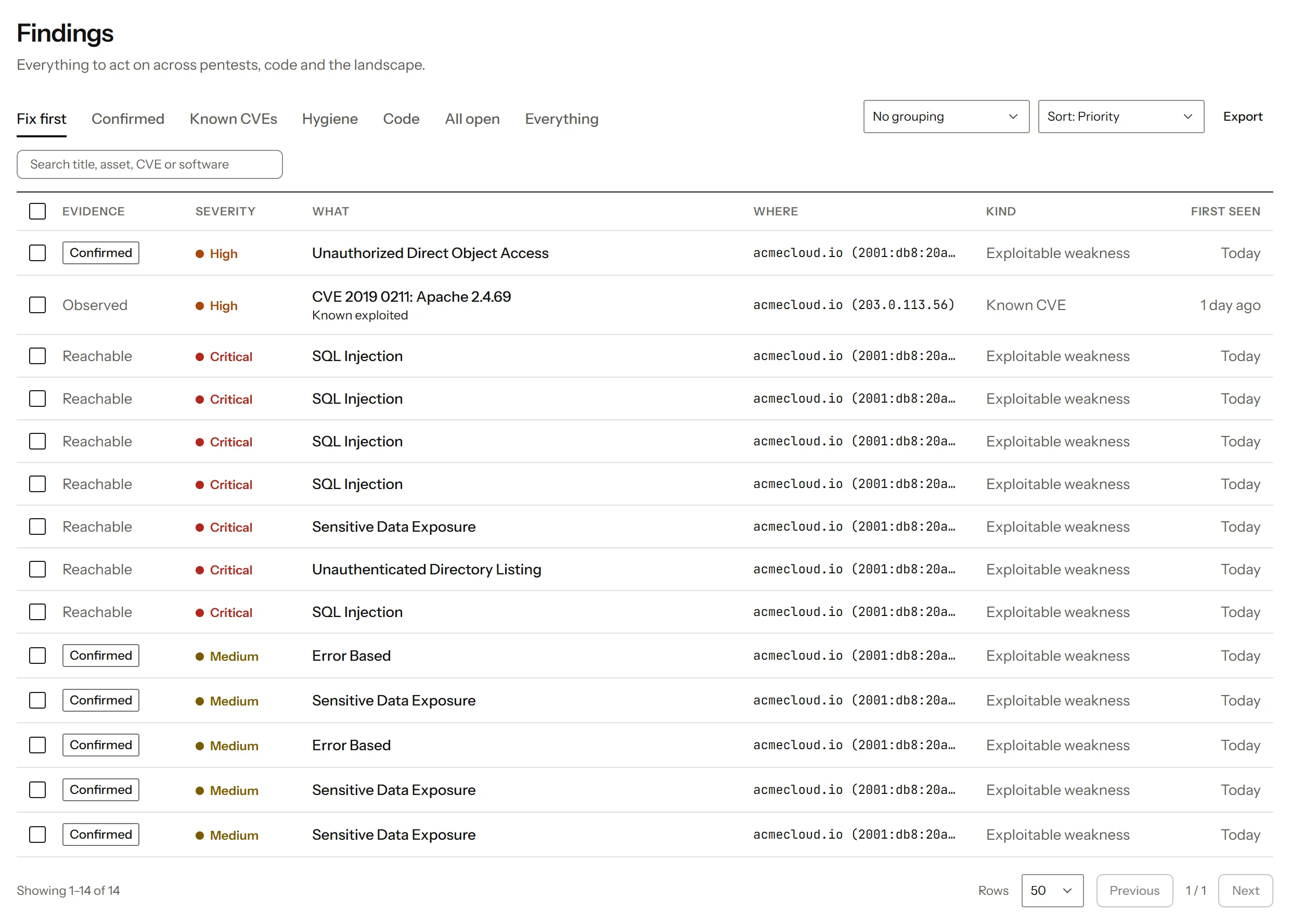Select the Code tab
This screenshot has width=1290, height=924.
pos(401,119)
